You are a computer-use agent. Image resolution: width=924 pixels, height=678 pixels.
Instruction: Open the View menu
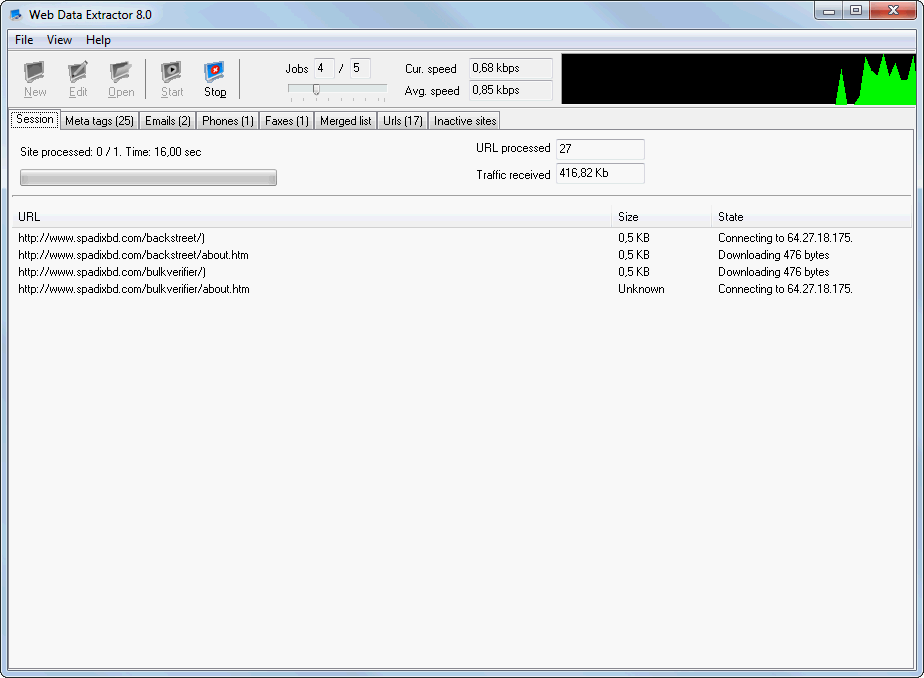pos(59,40)
